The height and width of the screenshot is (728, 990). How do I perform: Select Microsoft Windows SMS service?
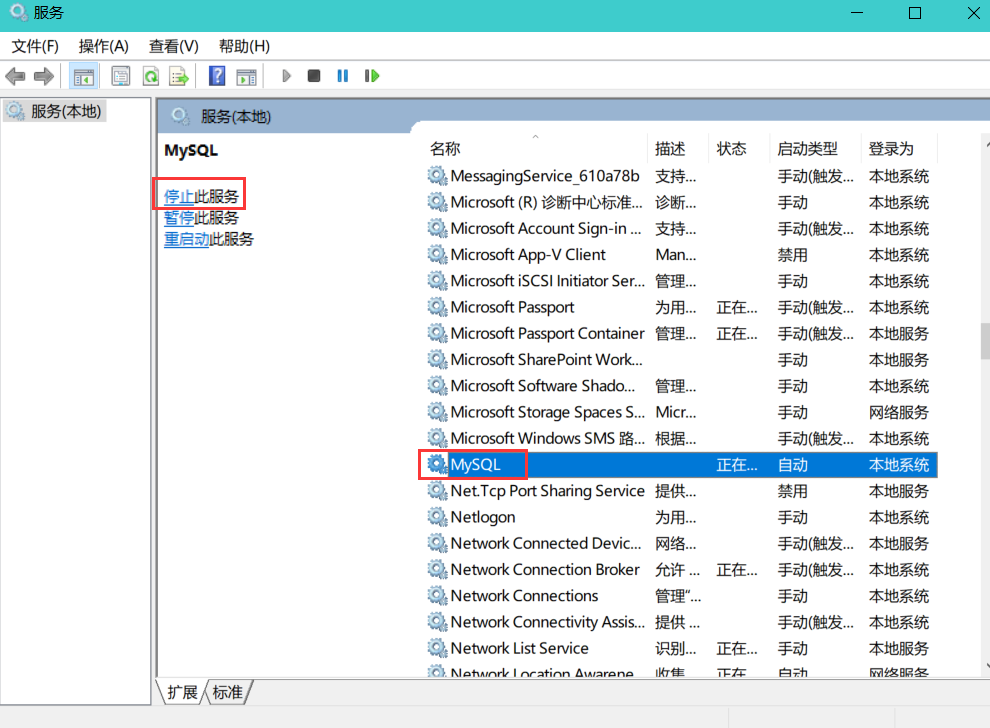pos(681,438)
